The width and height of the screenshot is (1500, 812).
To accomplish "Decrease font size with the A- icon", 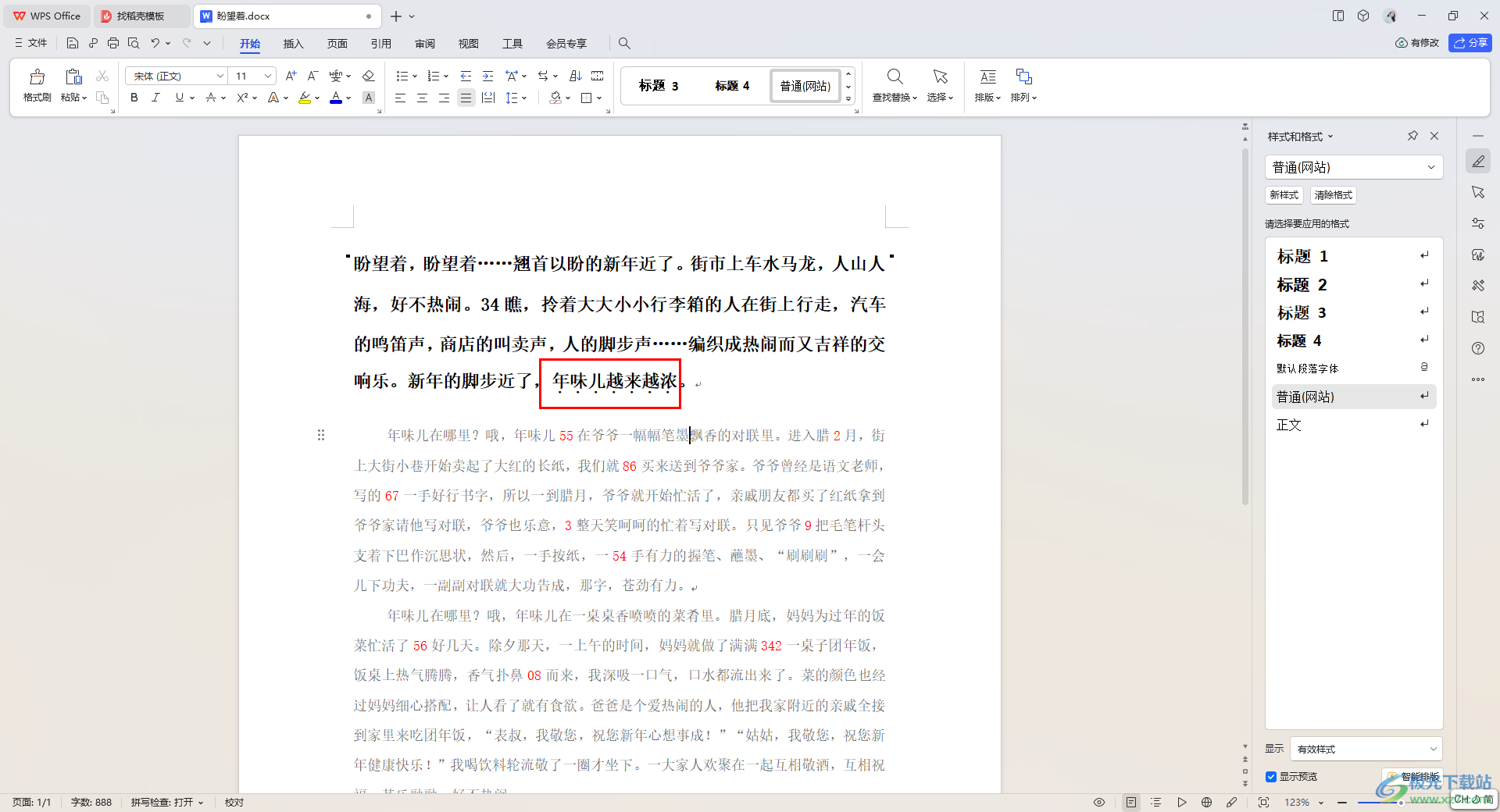I will click(x=312, y=76).
